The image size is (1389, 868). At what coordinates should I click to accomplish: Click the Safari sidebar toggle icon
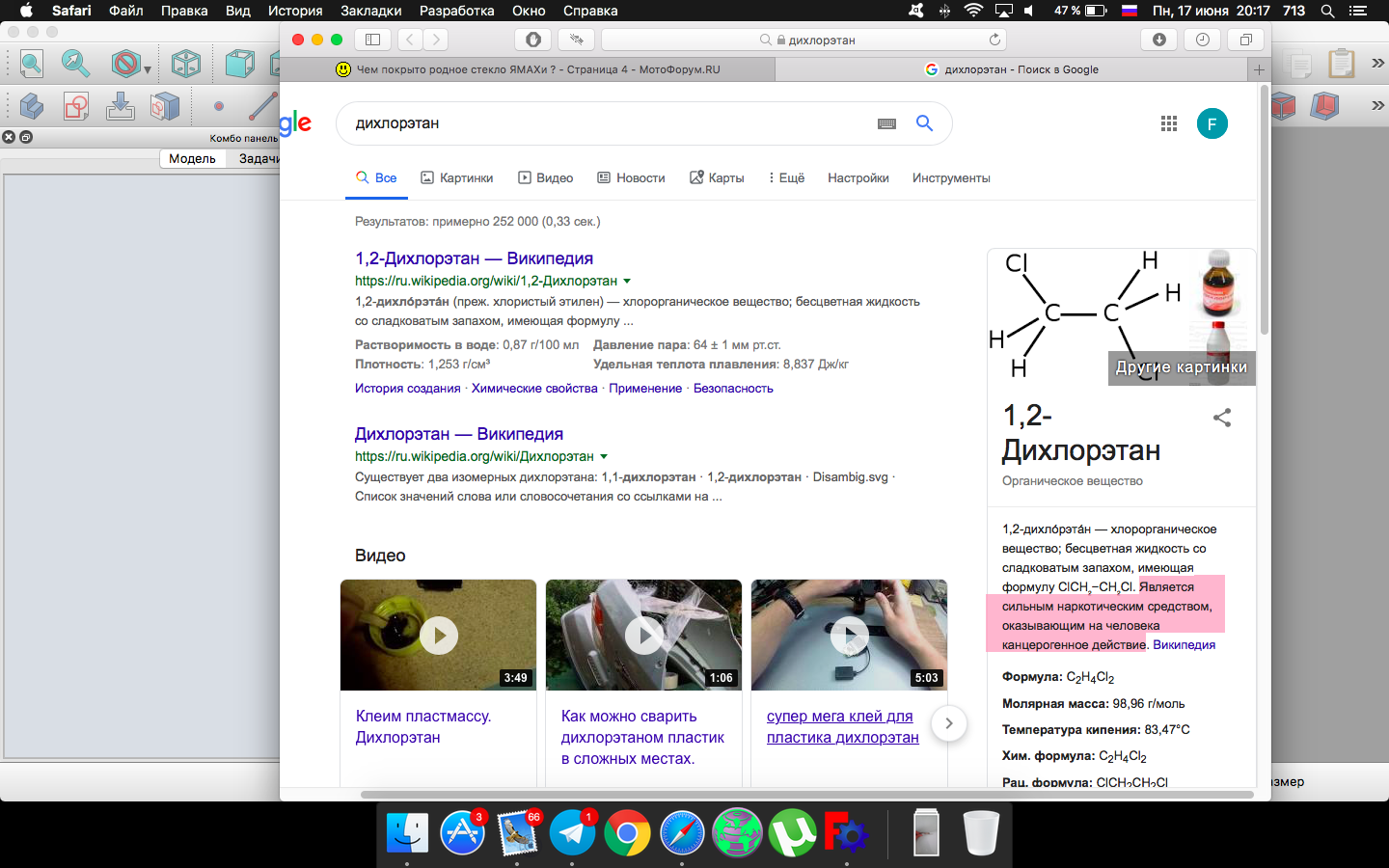pos(372,40)
